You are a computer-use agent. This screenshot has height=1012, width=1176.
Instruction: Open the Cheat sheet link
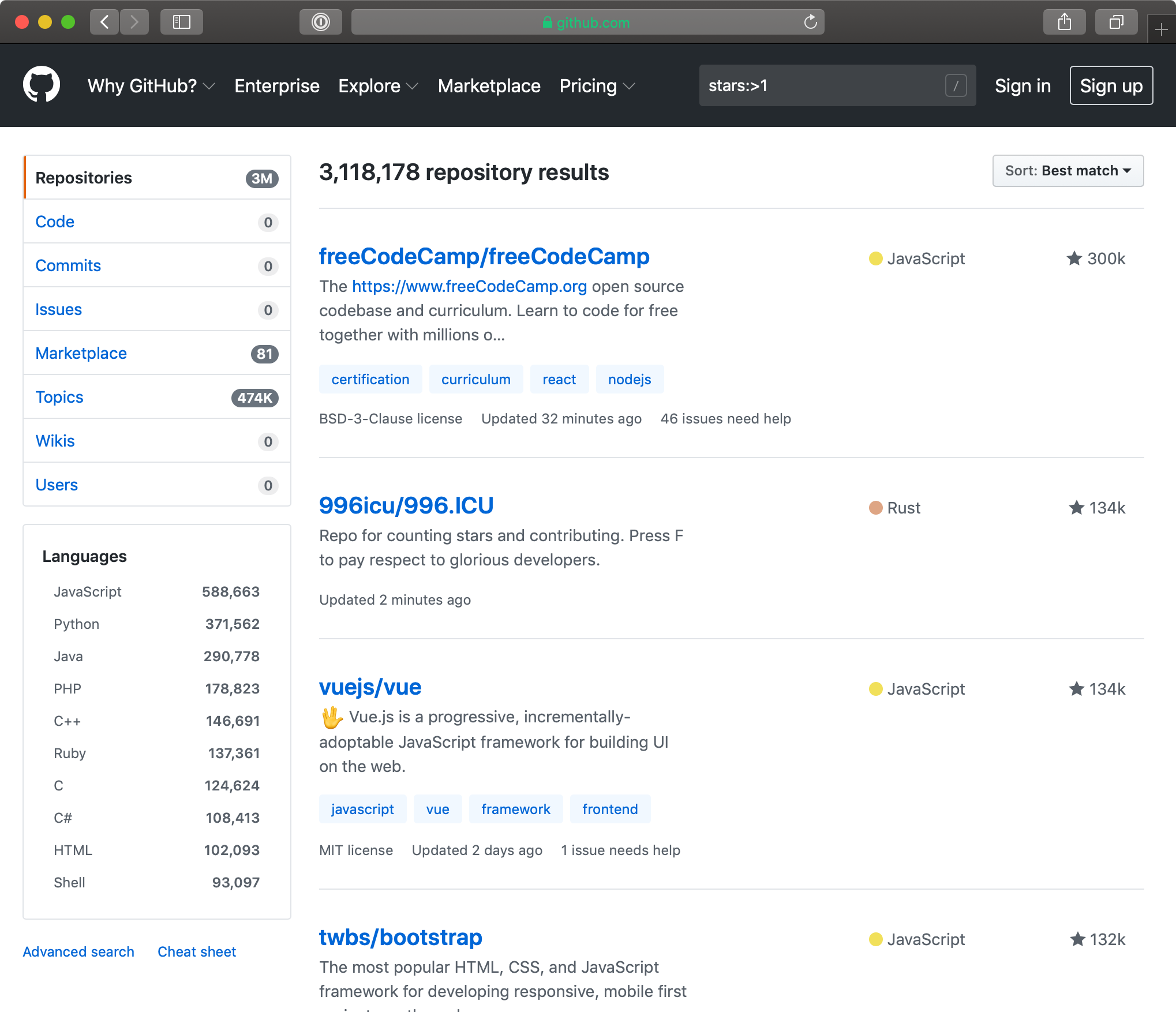pos(197,951)
